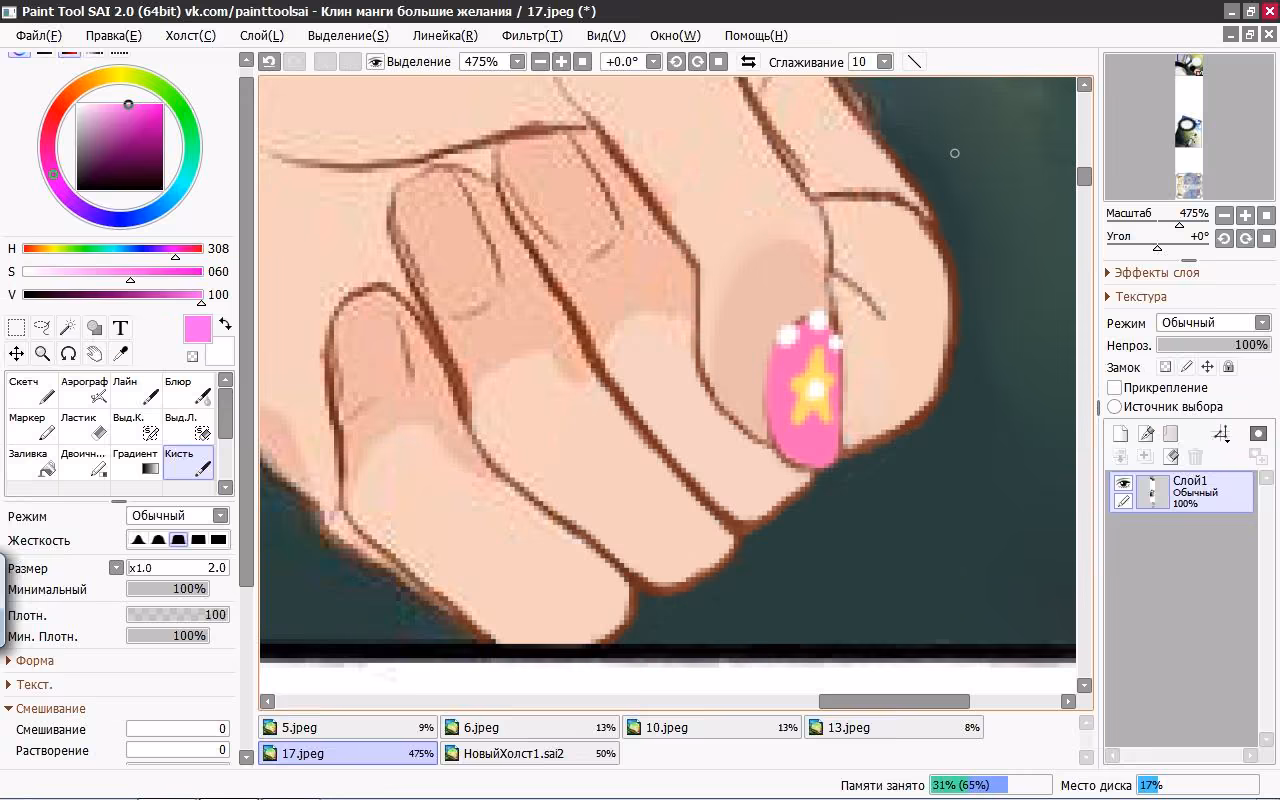The image size is (1280, 800).
Task: Choose the Аэрограф airbrush
Action: (x=84, y=390)
